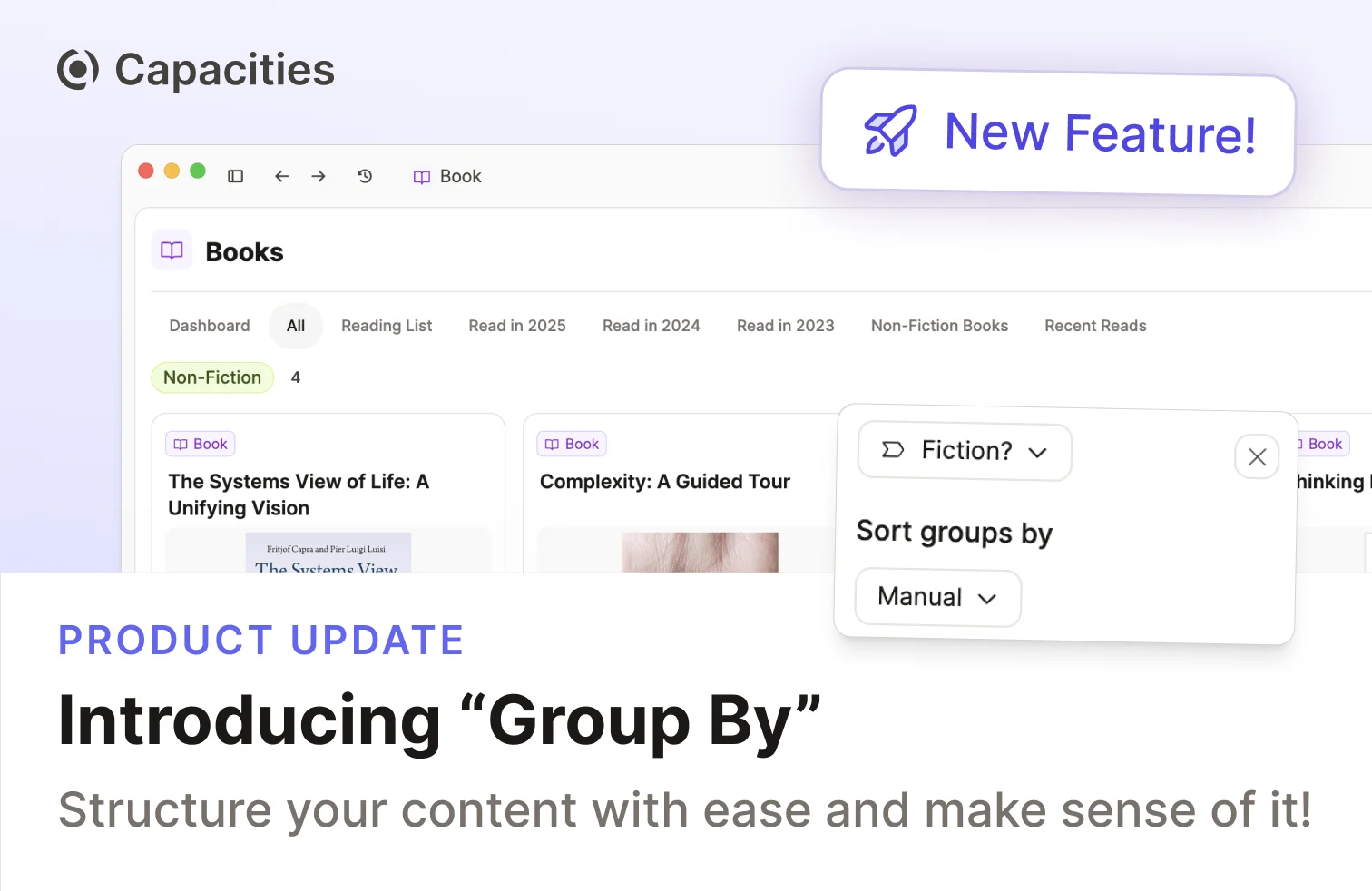The height and width of the screenshot is (891, 1372).
Task: Click the forward arrow navigation icon
Action: coord(318,176)
